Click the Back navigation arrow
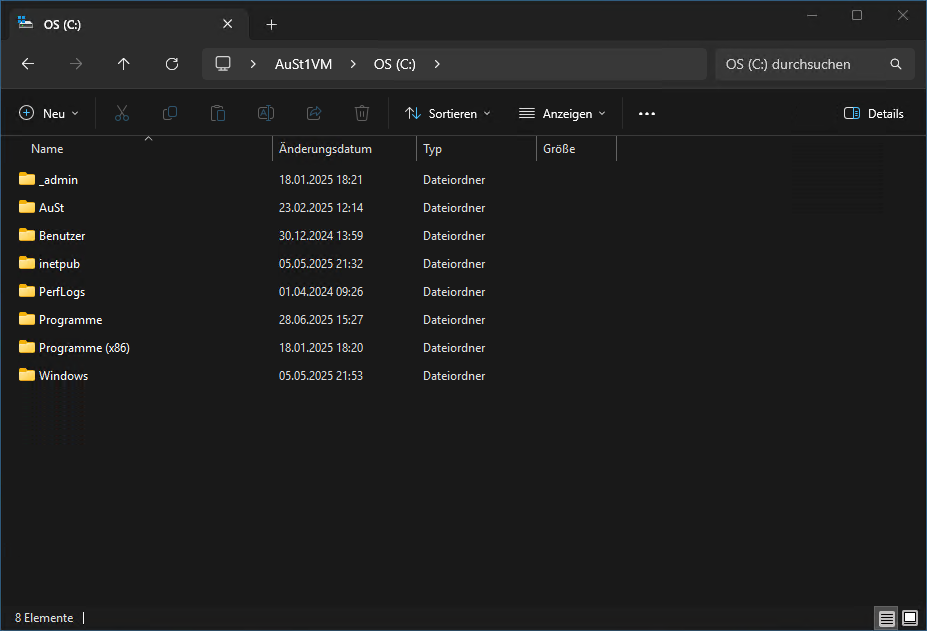The image size is (927, 631). point(28,64)
